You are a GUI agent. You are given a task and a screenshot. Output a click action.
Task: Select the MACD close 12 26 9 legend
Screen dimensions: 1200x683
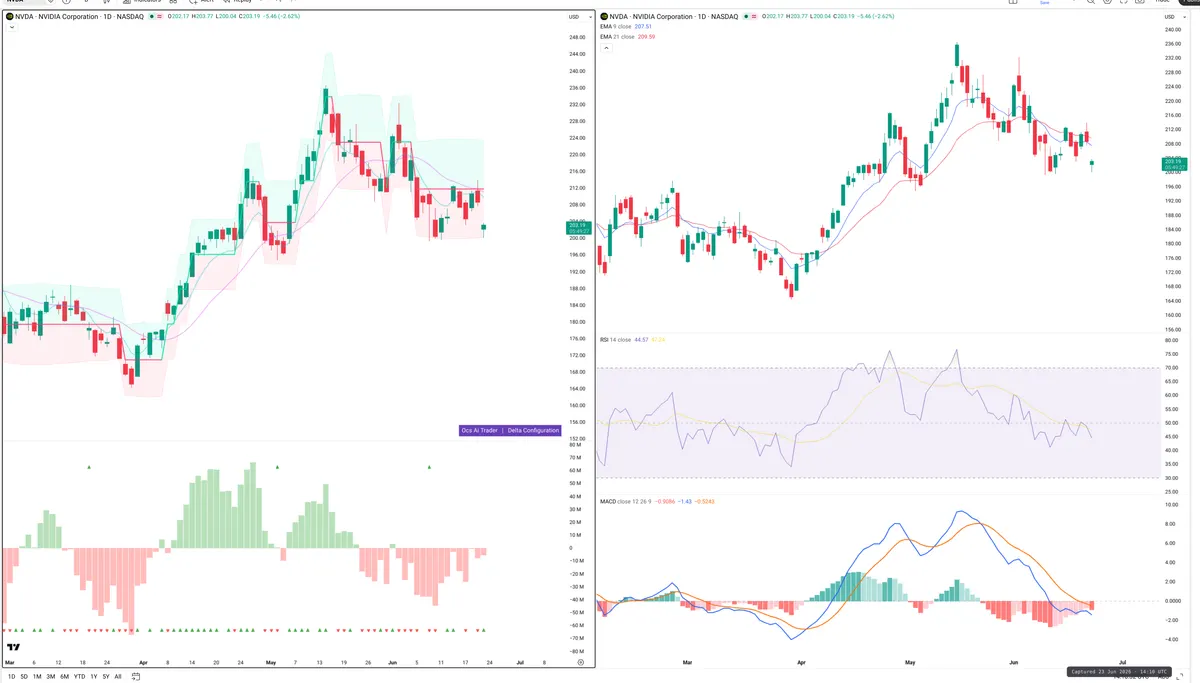pyautogui.click(x=625, y=501)
